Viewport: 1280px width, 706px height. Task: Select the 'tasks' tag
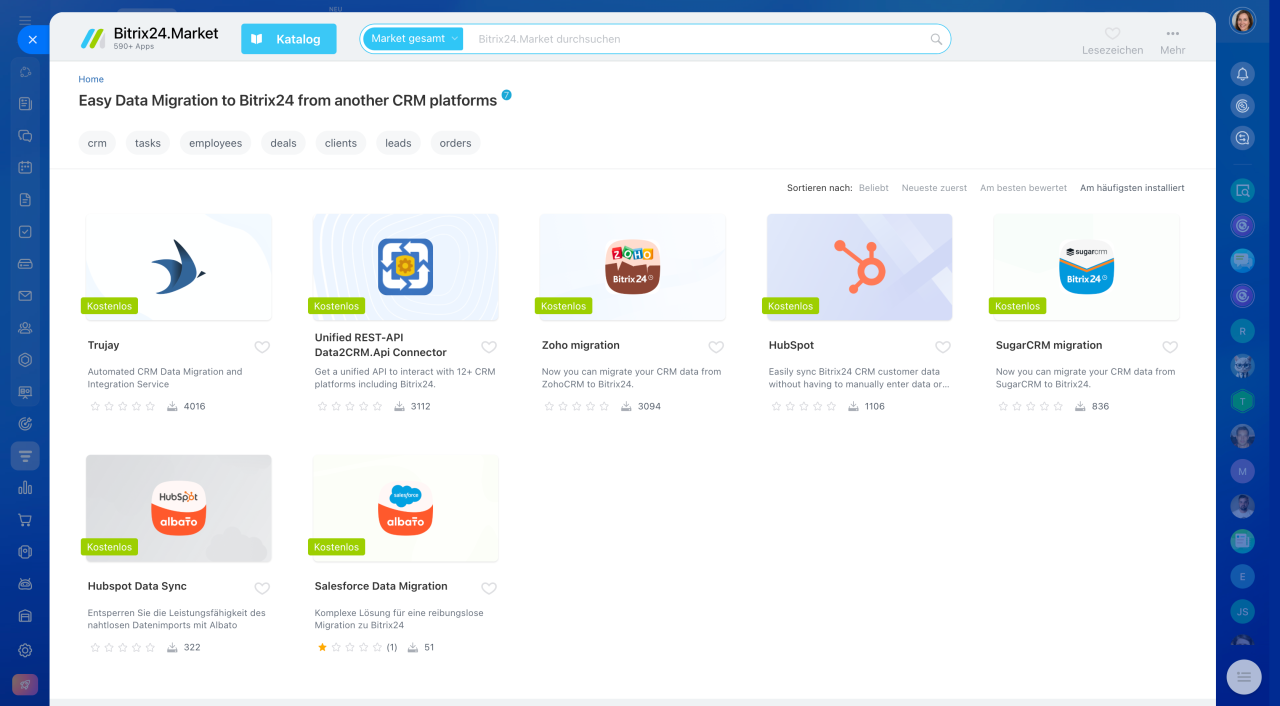pyautogui.click(x=148, y=143)
